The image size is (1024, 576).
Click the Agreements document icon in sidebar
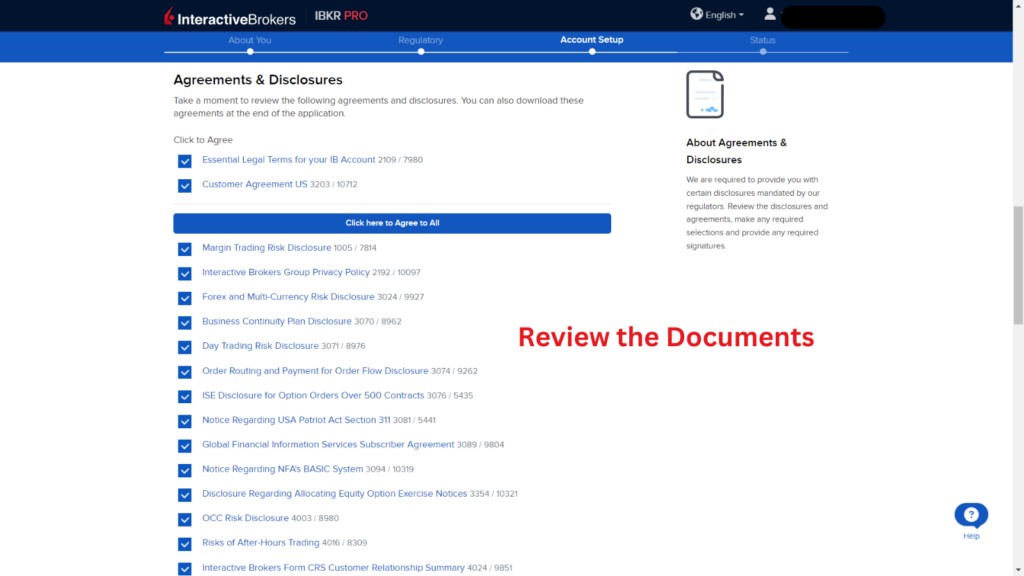[705, 92]
